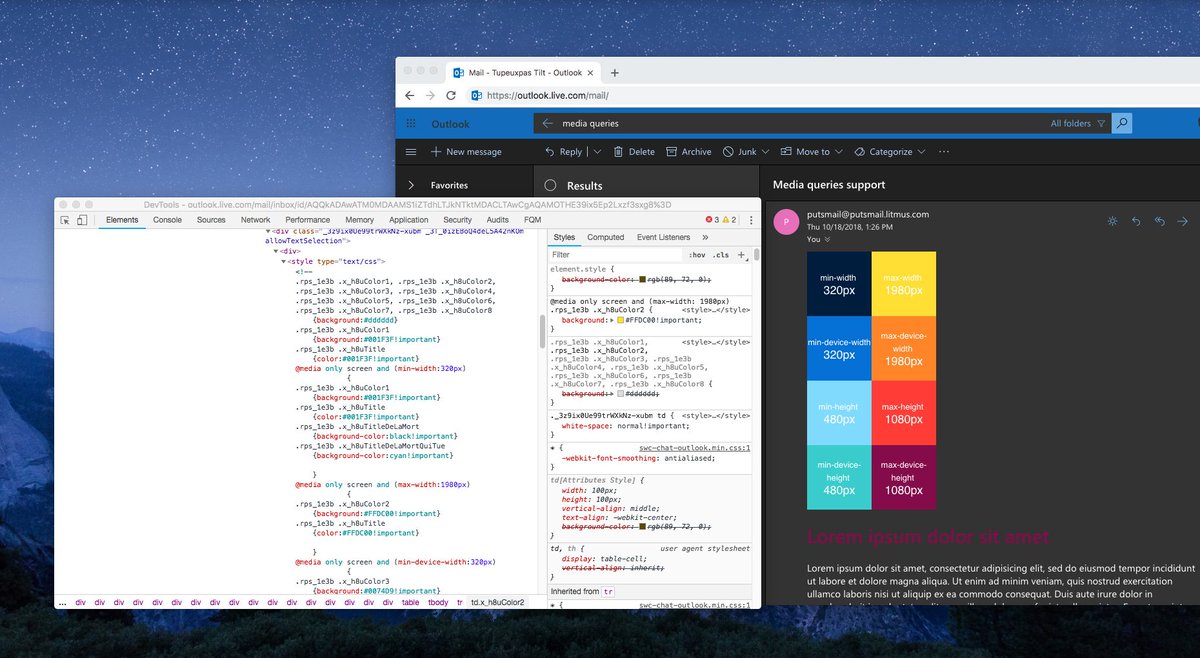This screenshot has width=1200, height=658.
Task: Forward the message using the arrow icon
Action: pyautogui.click(x=1183, y=221)
